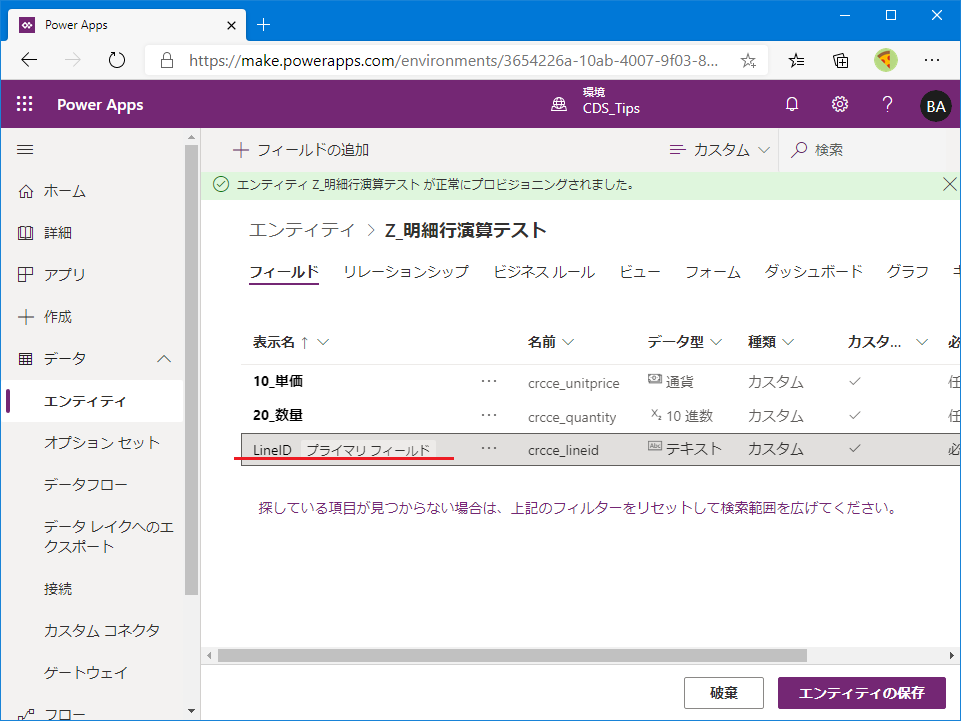Viewport: 961px width, 721px height.
Task: Open the 表示名 column sort dropdown
Action: (x=324, y=342)
